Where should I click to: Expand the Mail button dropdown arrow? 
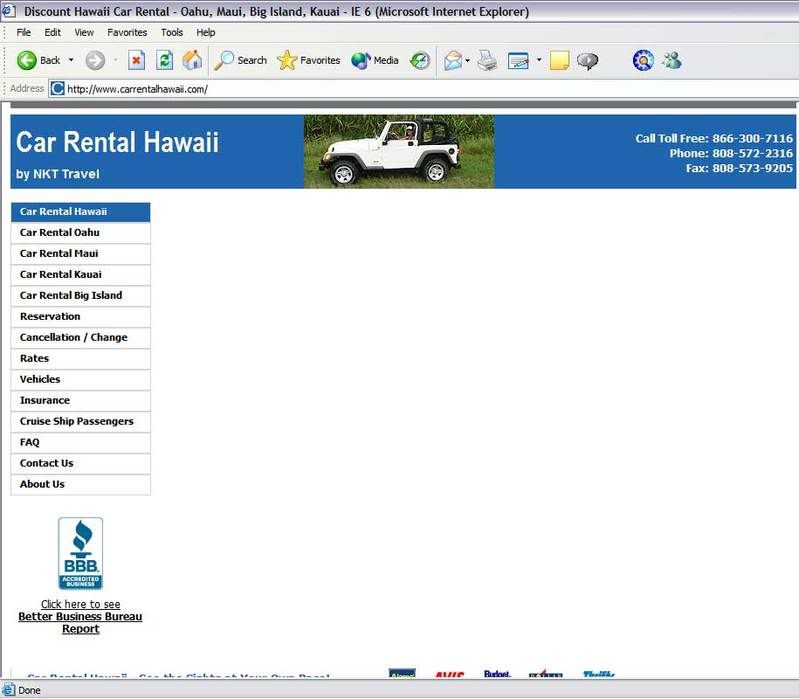pos(468,60)
